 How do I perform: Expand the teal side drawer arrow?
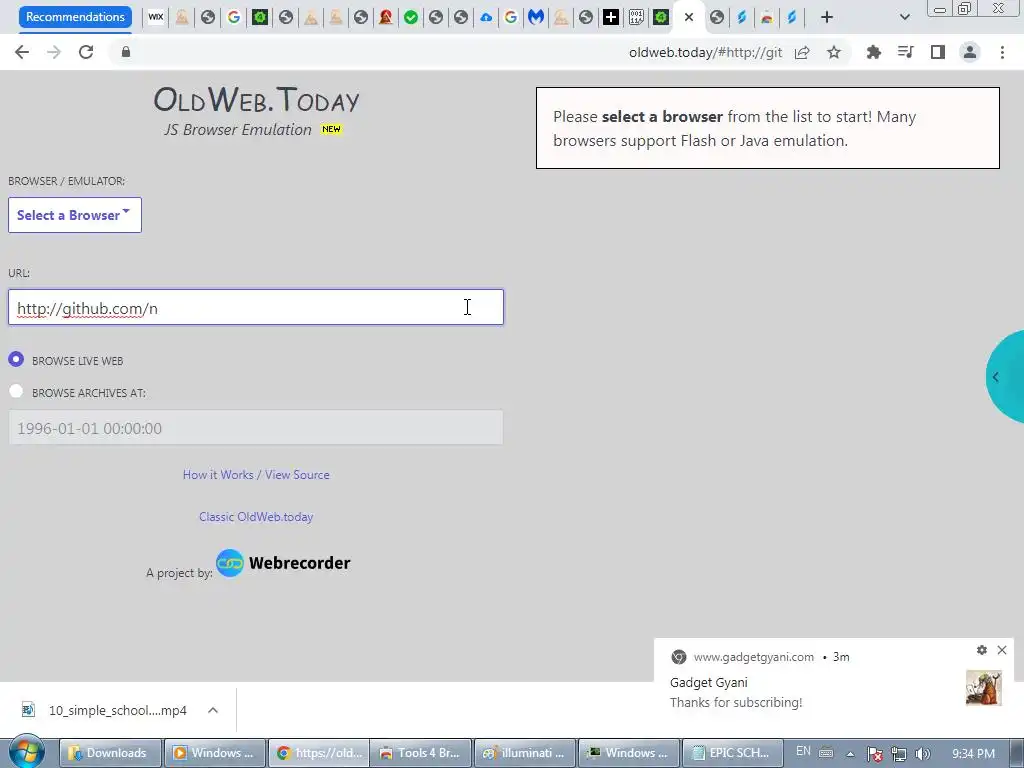(996, 377)
